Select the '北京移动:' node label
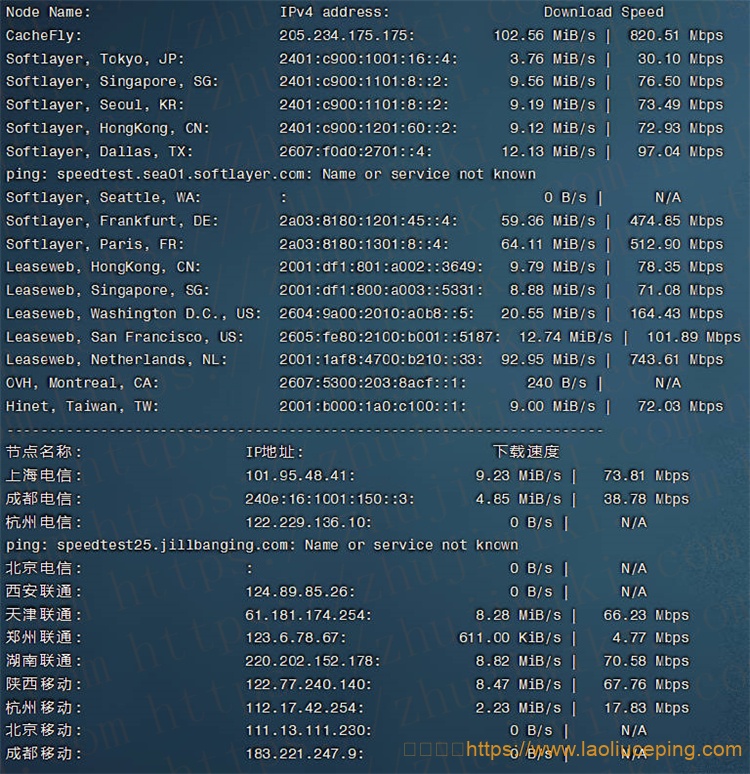This screenshot has height=774, width=750. 43,731
